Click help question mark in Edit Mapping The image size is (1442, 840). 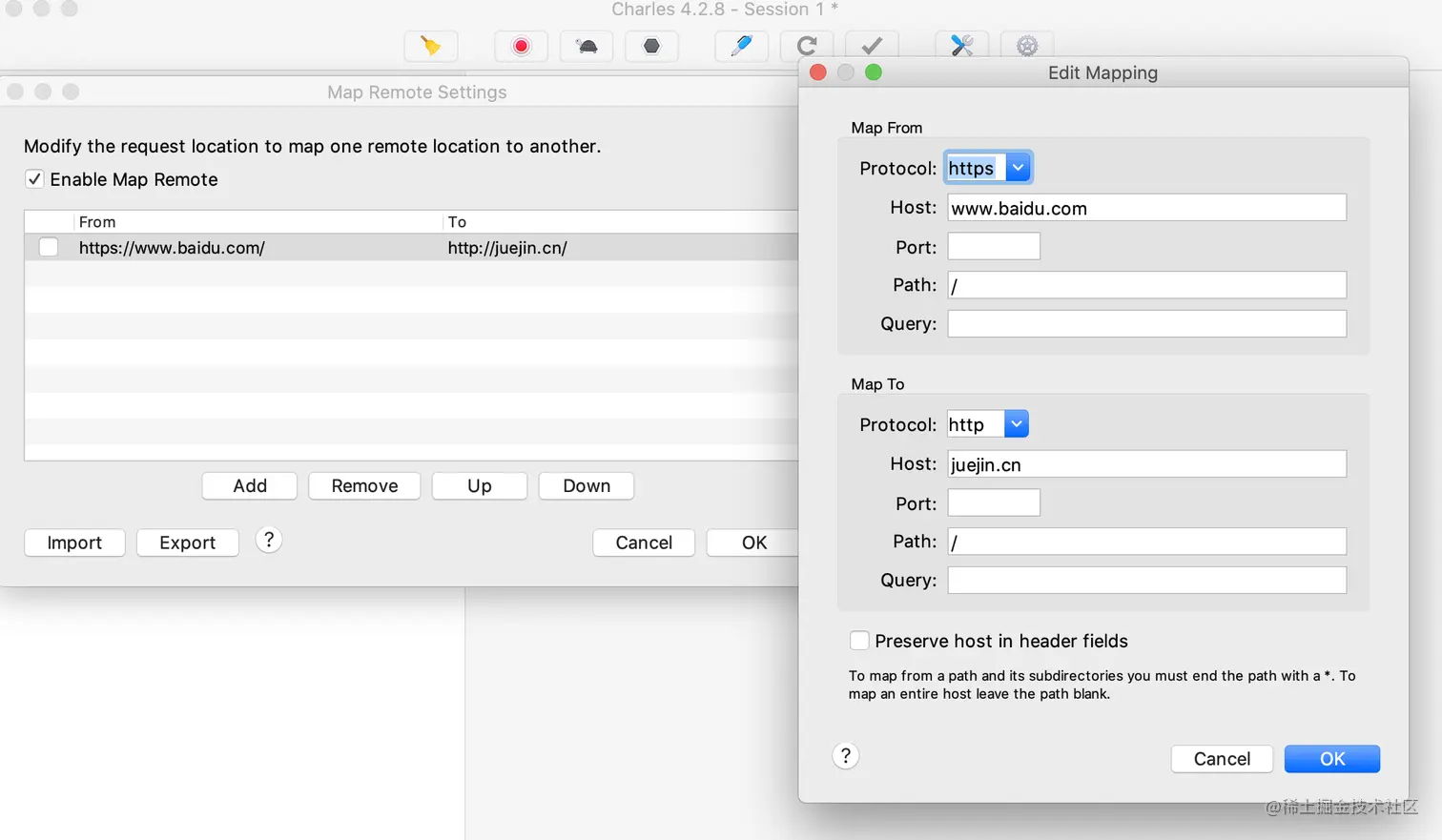846,756
